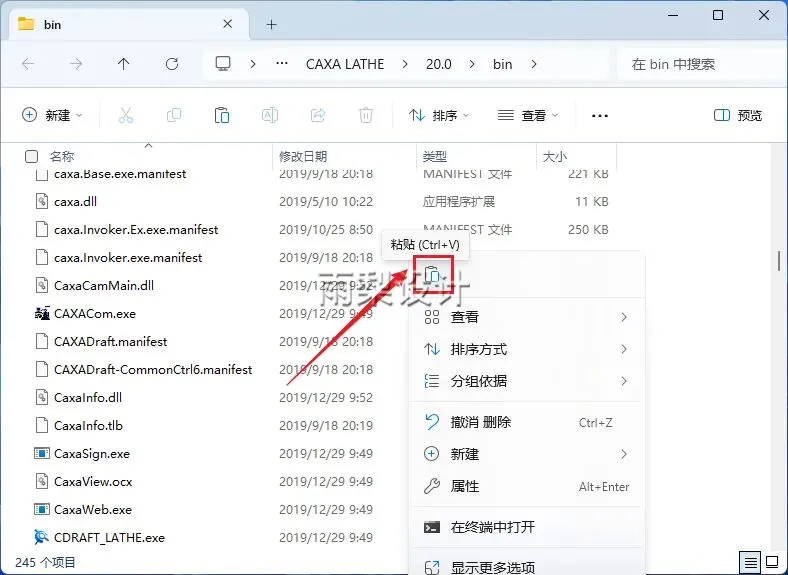Select the CaxaView.ocx file icon
Image resolution: width=788 pixels, height=575 pixels.
[42, 481]
